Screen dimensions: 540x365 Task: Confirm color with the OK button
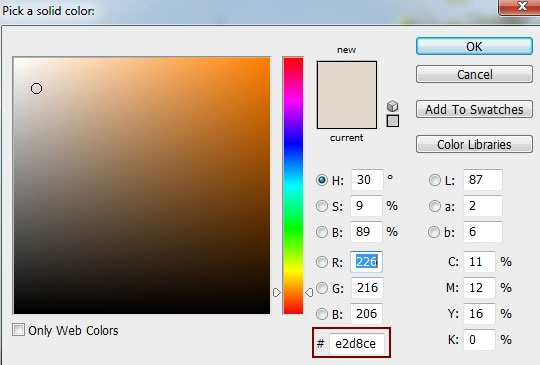[x=474, y=46]
